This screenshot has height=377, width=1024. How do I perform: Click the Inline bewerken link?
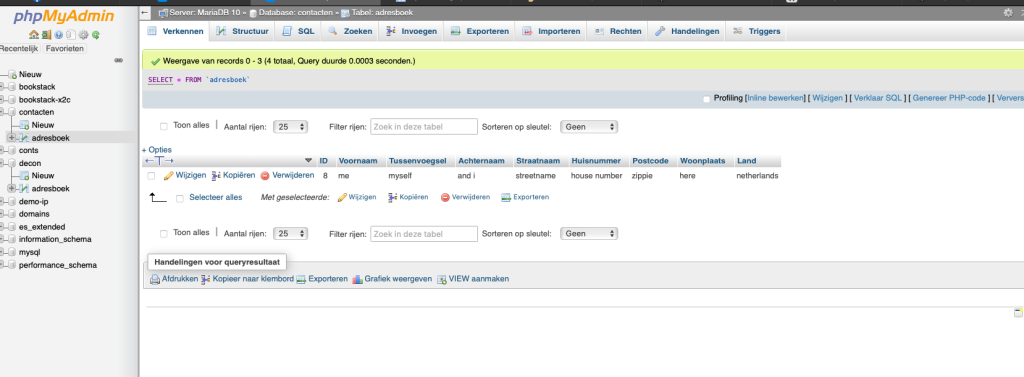775,98
